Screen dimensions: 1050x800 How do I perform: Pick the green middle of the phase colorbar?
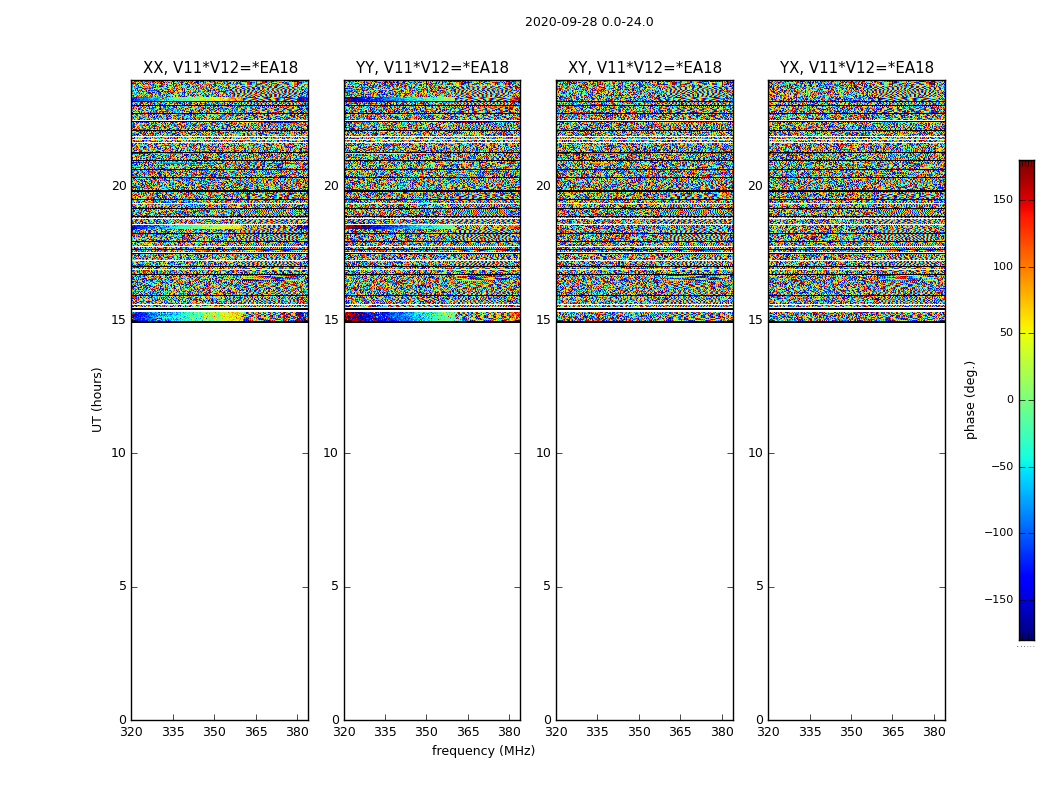pyautogui.click(x=1027, y=400)
